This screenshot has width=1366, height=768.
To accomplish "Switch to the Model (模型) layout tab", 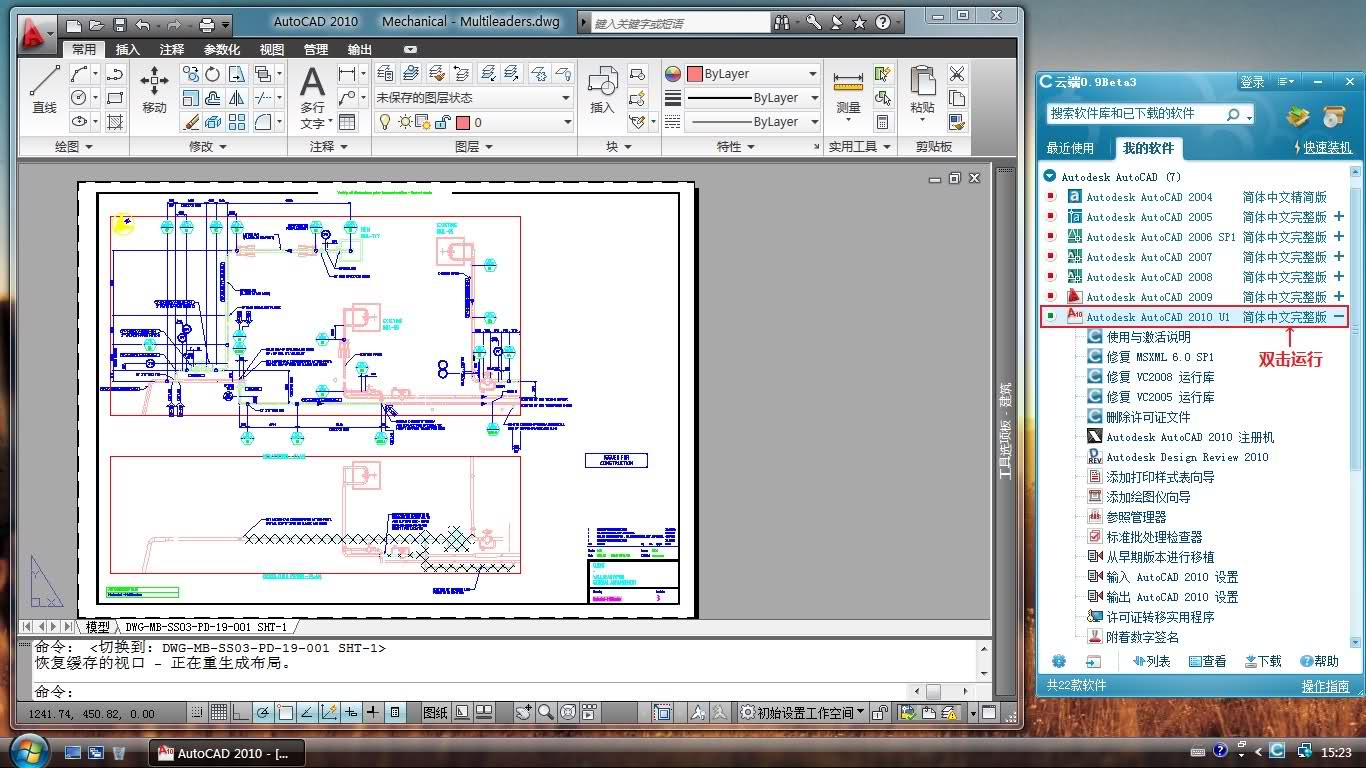I will pyautogui.click(x=97, y=627).
